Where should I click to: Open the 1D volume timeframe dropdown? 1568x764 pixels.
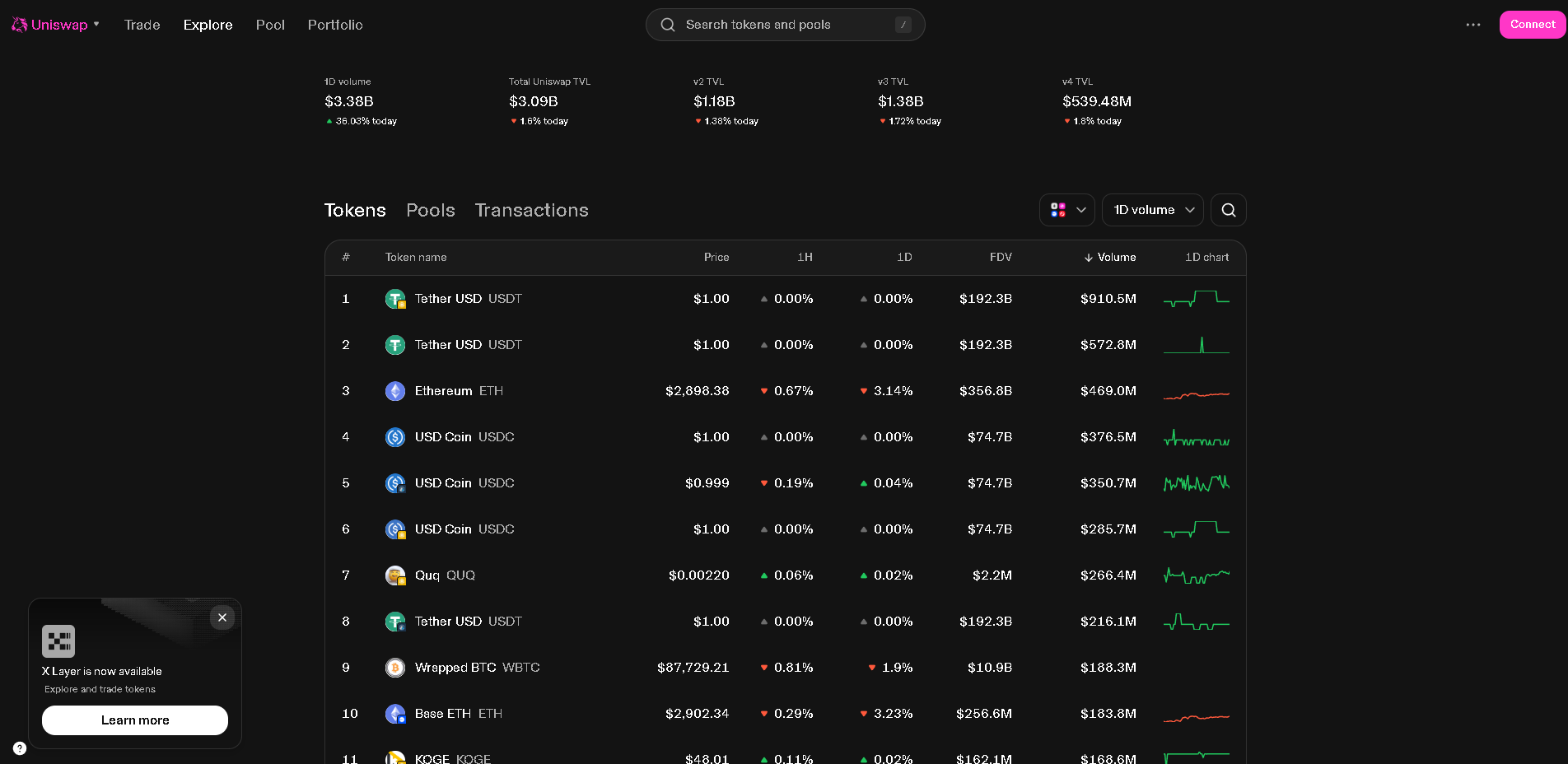[1152, 210]
